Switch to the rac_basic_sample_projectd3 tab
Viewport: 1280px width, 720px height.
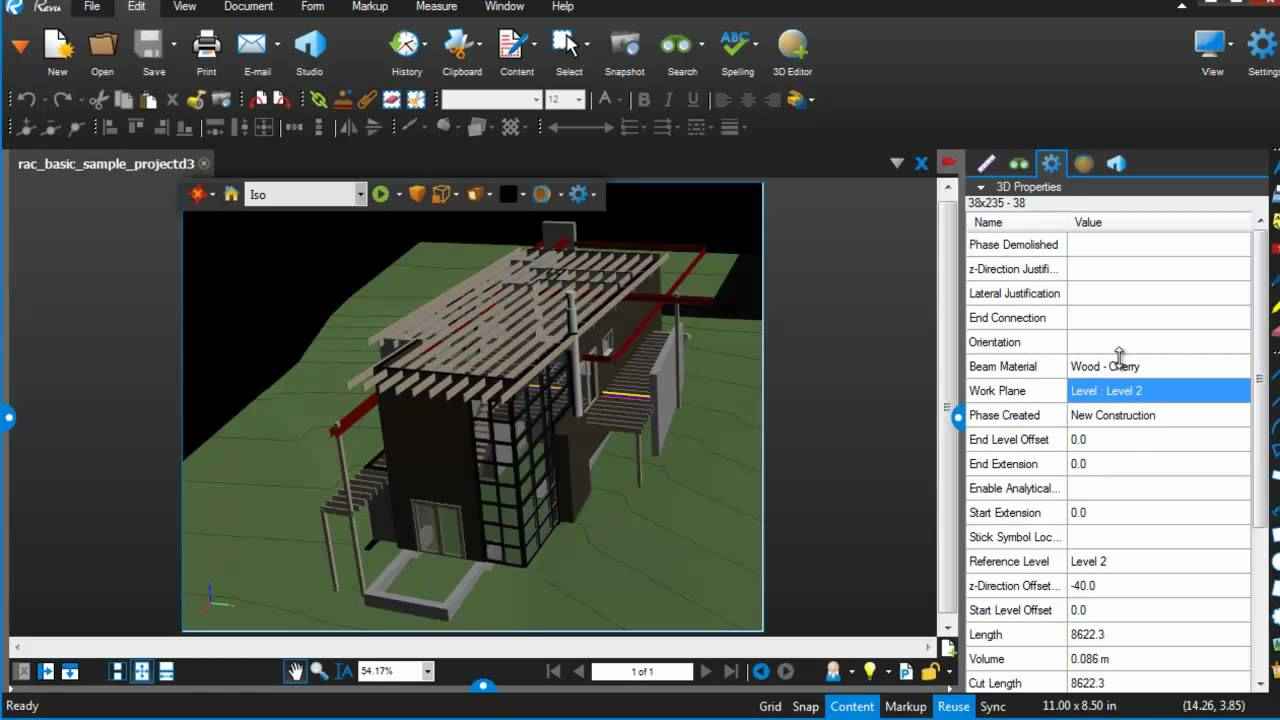105,164
